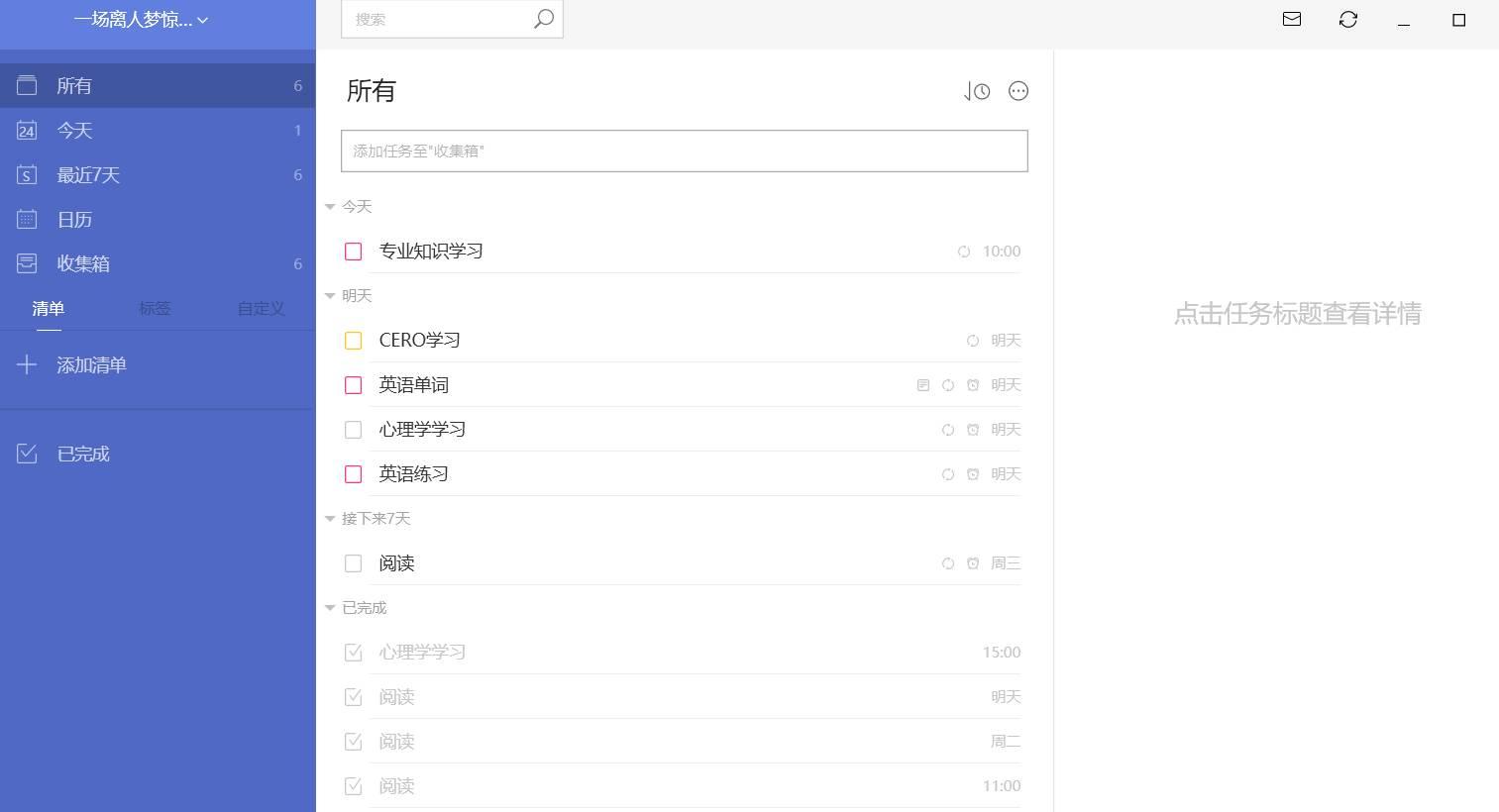Click the plus icon for 添加清单
The height and width of the screenshot is (812, 1499).
coord(27,364)
